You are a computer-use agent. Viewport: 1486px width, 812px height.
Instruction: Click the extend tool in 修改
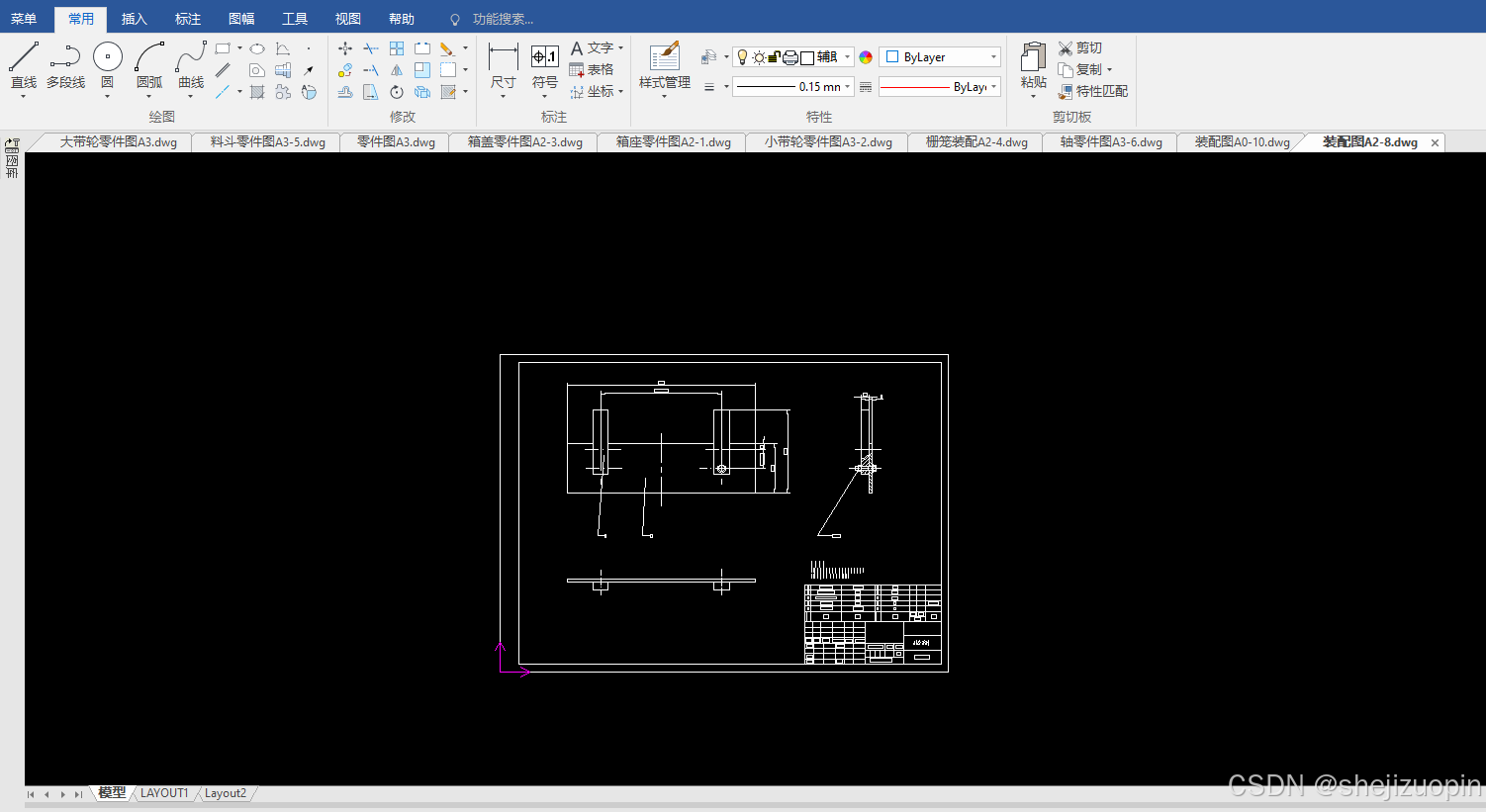point(370,70)
